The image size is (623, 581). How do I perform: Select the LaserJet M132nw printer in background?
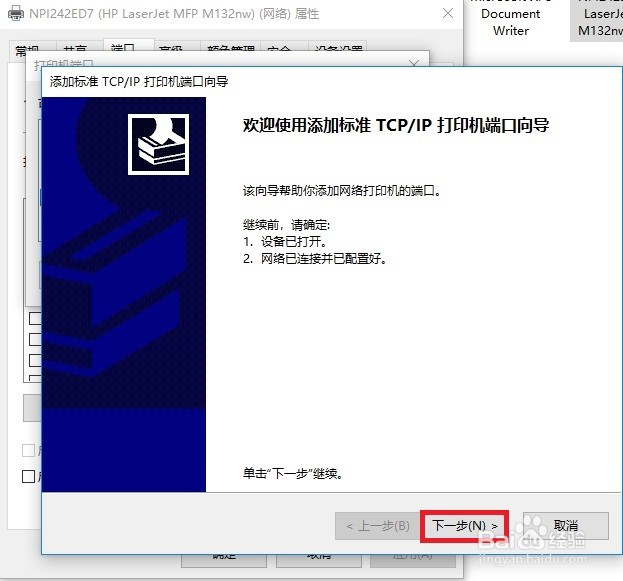(599, 20)
